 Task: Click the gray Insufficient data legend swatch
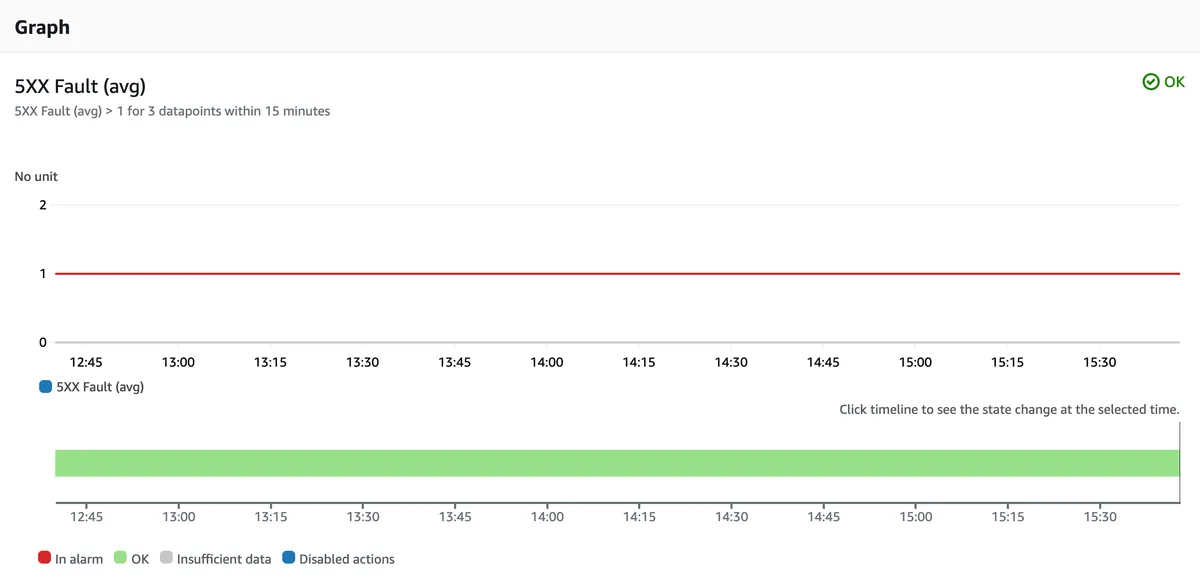pyautogui.click(x=166, y=558)
